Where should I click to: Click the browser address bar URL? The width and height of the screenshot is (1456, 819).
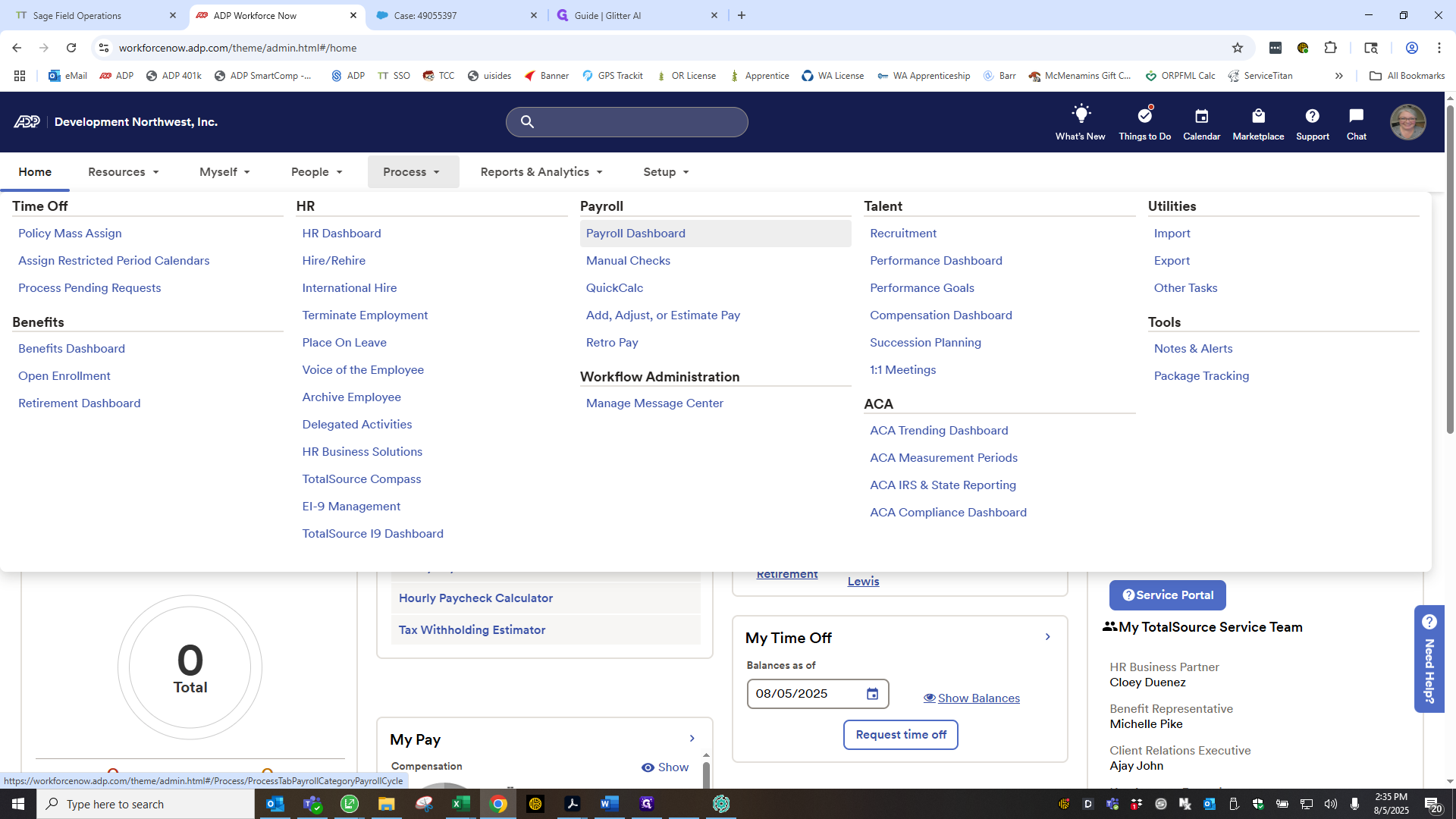237,48
